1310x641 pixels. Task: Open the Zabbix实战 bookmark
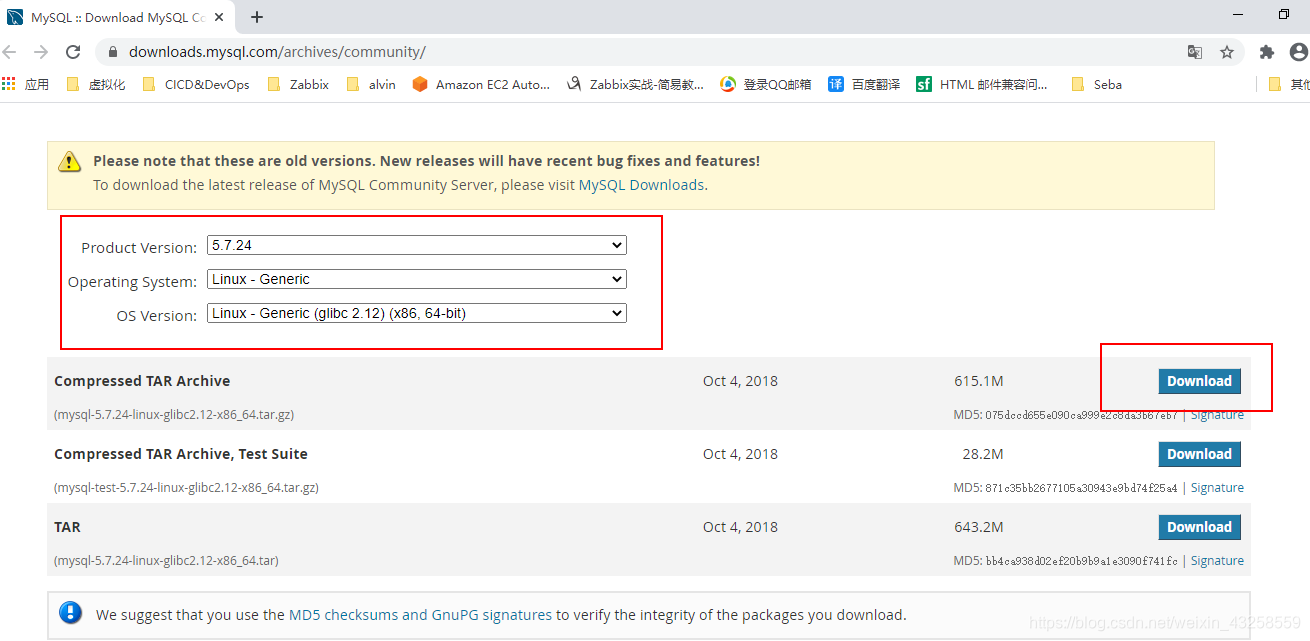click(635, 85)
